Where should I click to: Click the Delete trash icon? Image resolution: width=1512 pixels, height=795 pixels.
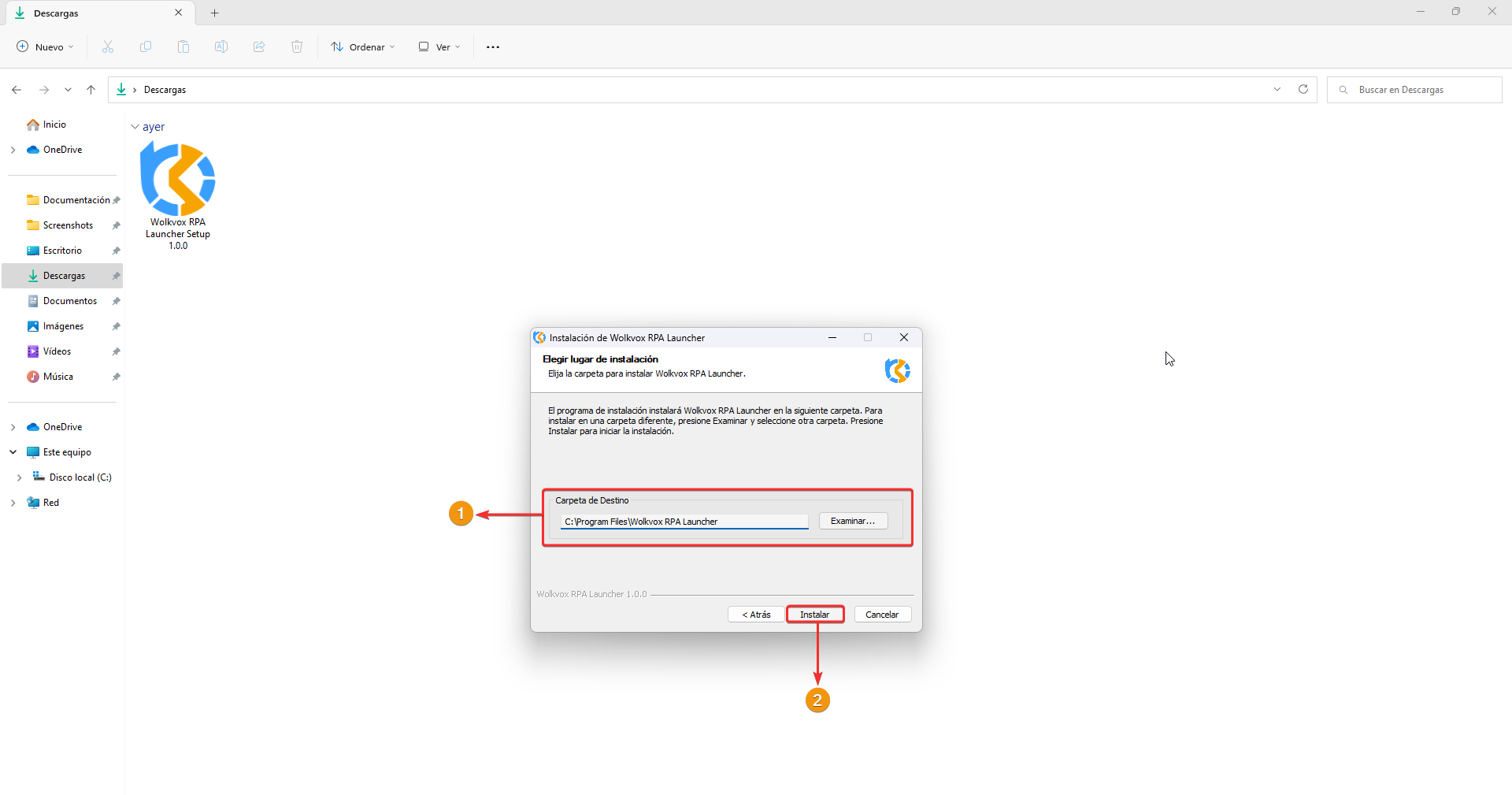(297, 47)
